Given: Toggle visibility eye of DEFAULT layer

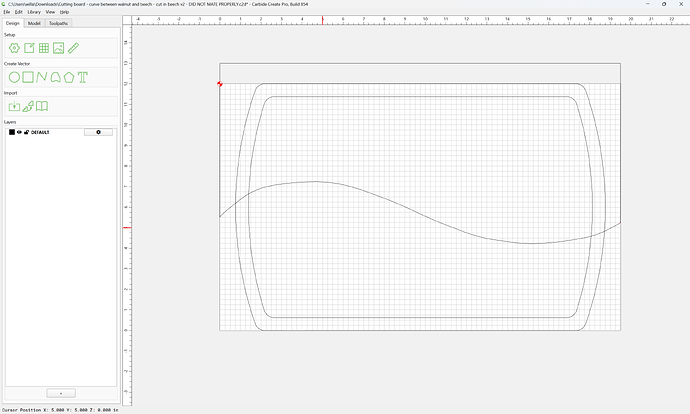Looking at the screenshot, I should pos(19,132).
